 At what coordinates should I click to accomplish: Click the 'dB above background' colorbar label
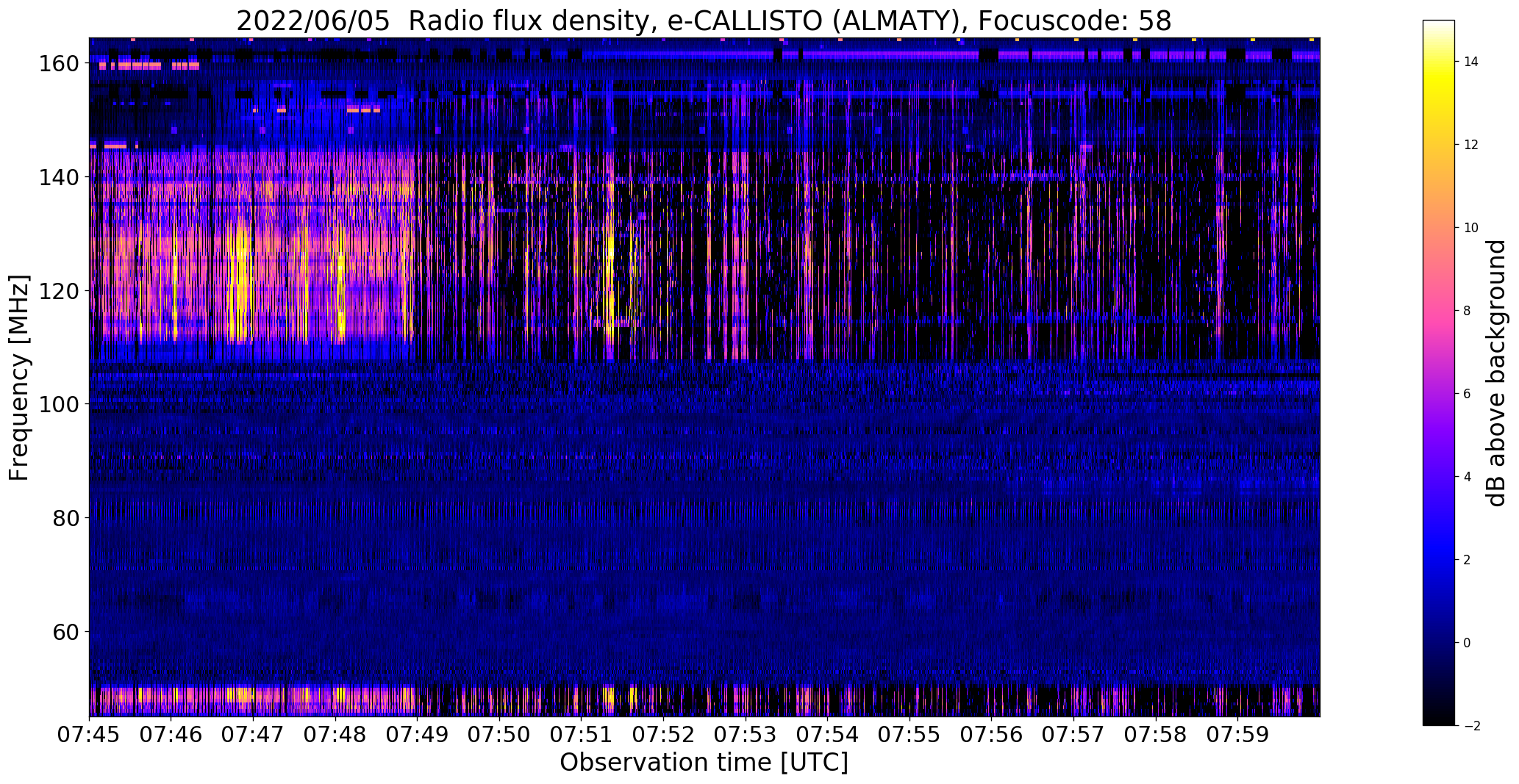point(1495,373)
